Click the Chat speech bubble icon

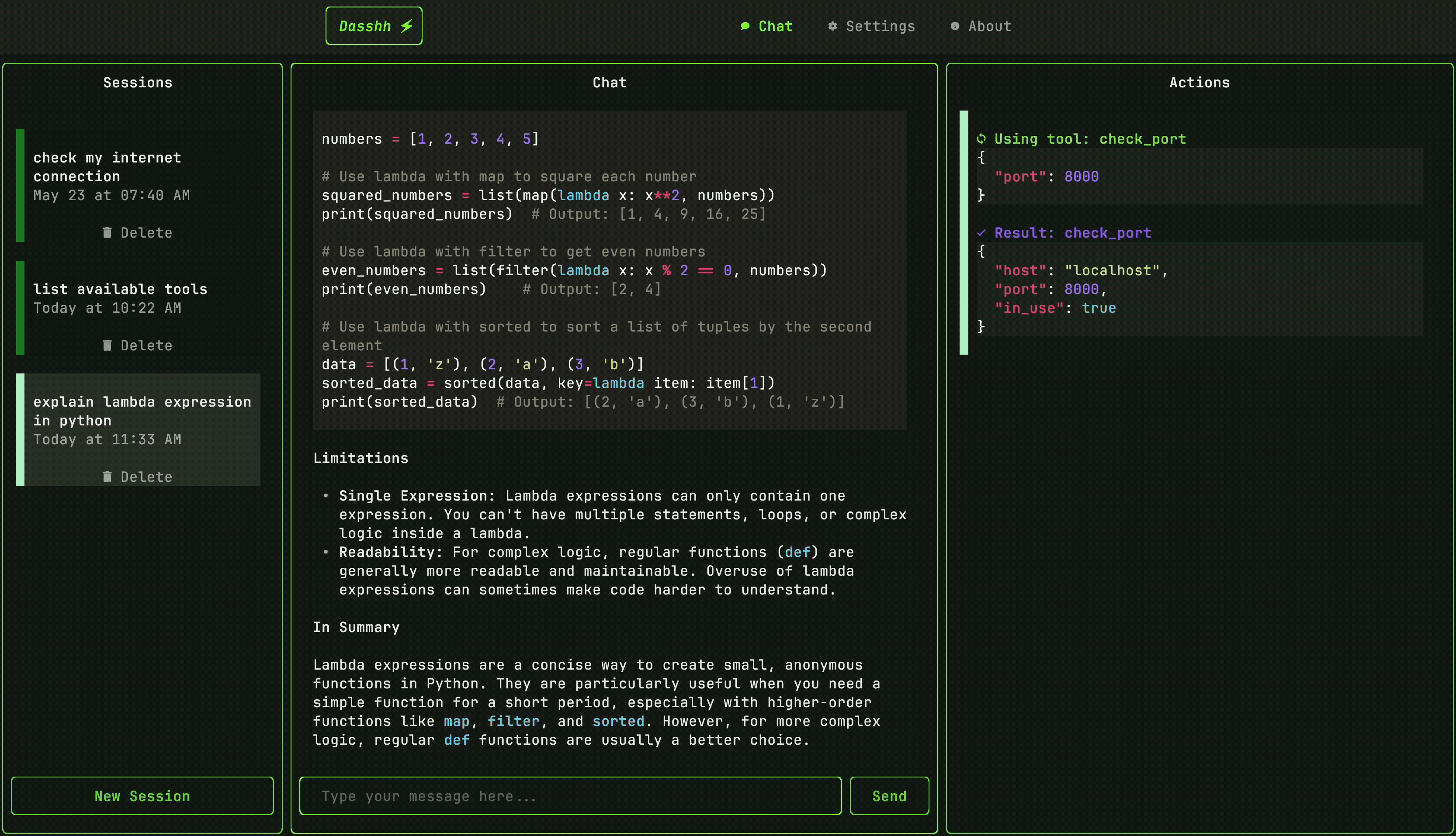point(745,26)
